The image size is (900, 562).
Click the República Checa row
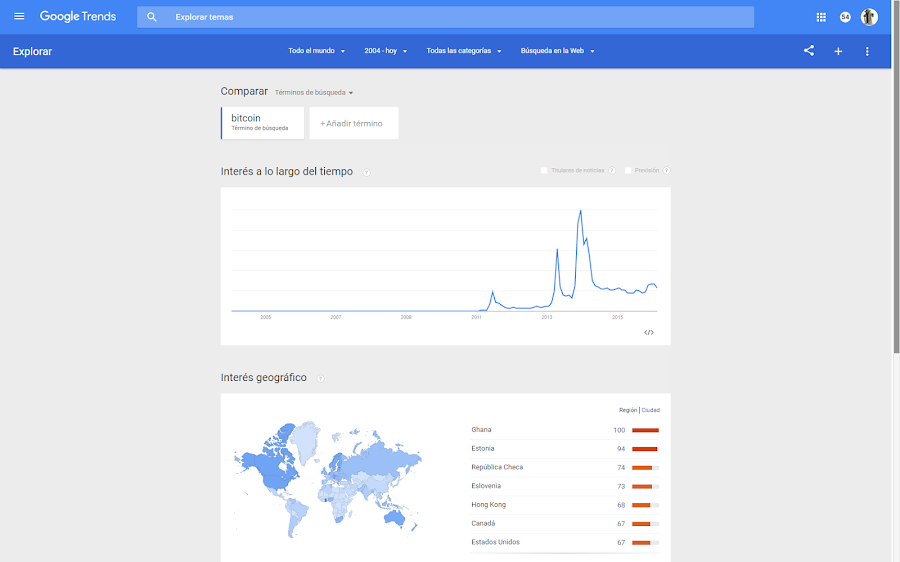[x=565, y=467]
